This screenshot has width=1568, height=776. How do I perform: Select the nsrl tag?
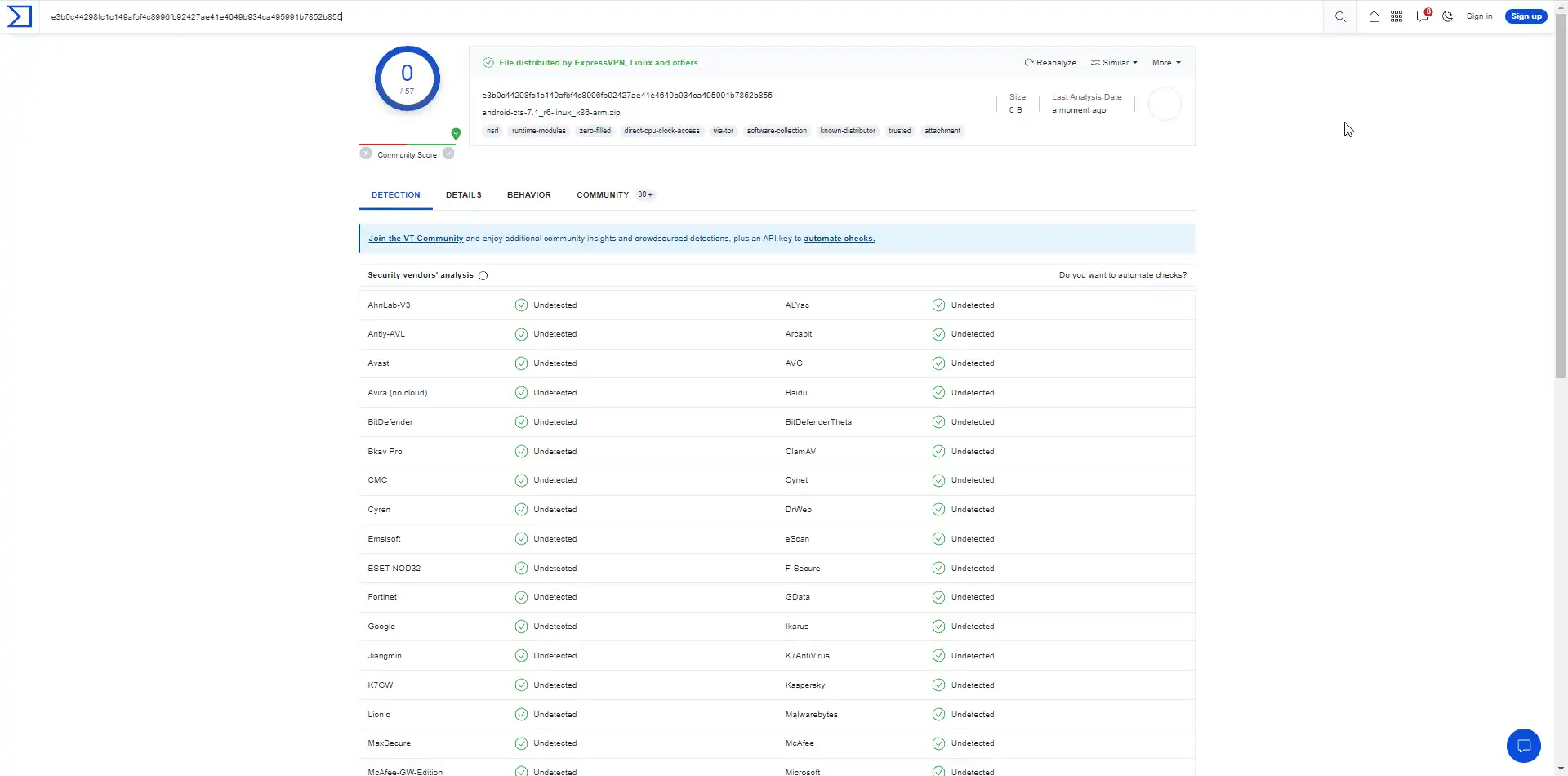click(x=492, y=131)
